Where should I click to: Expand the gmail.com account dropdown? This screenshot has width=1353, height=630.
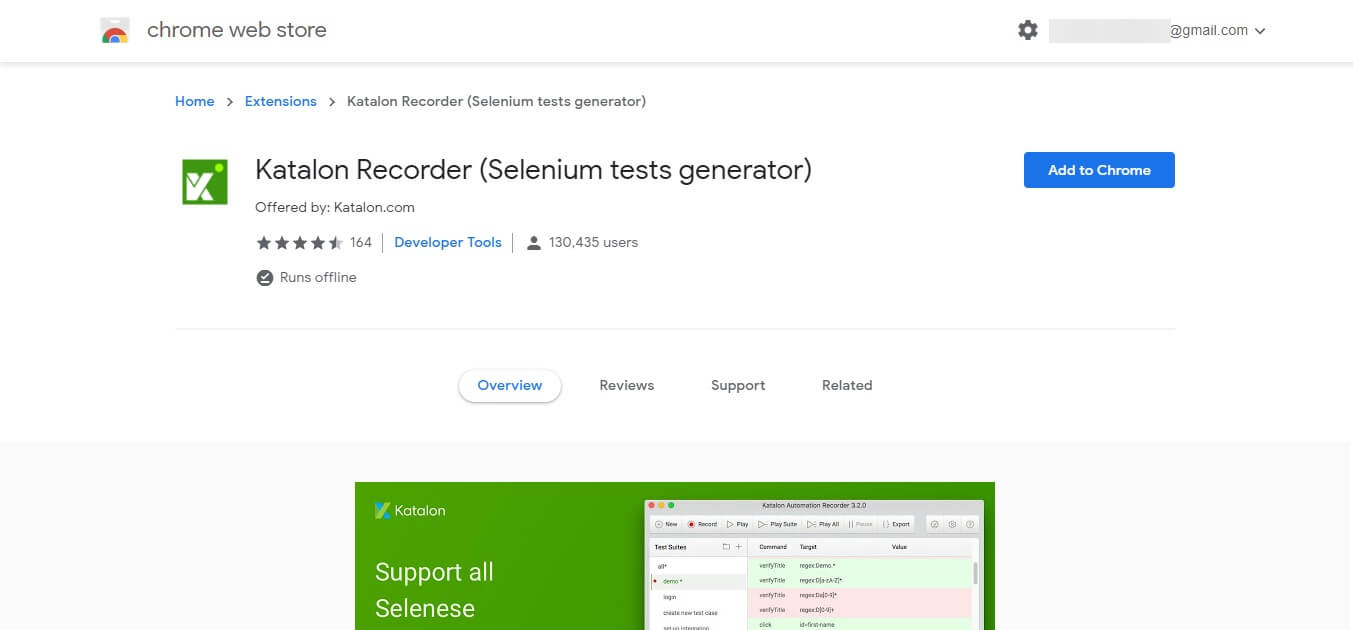point(1260,31)
